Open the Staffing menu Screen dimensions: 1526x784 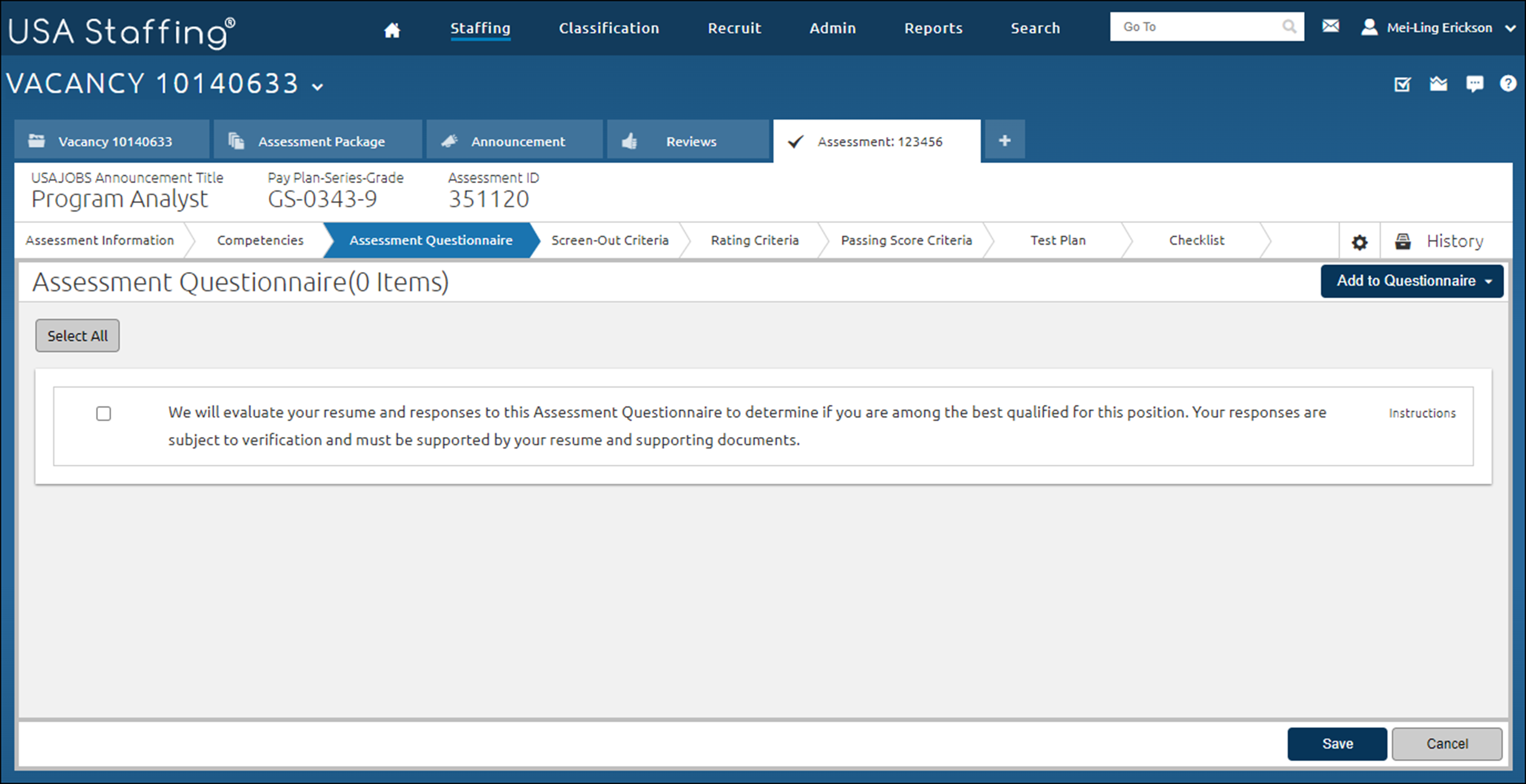pos(480,28)
